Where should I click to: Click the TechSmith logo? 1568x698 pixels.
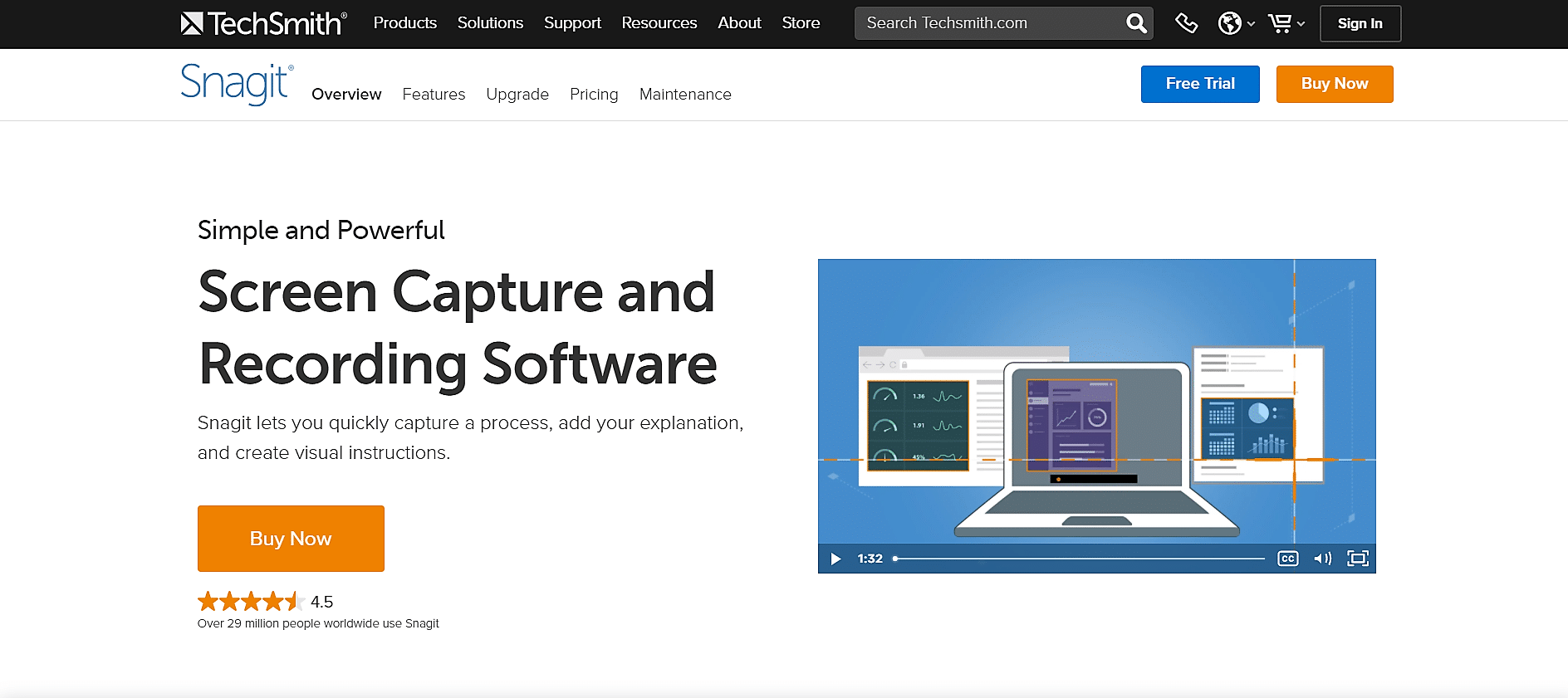pyautogui.click(x=263, y=23)
